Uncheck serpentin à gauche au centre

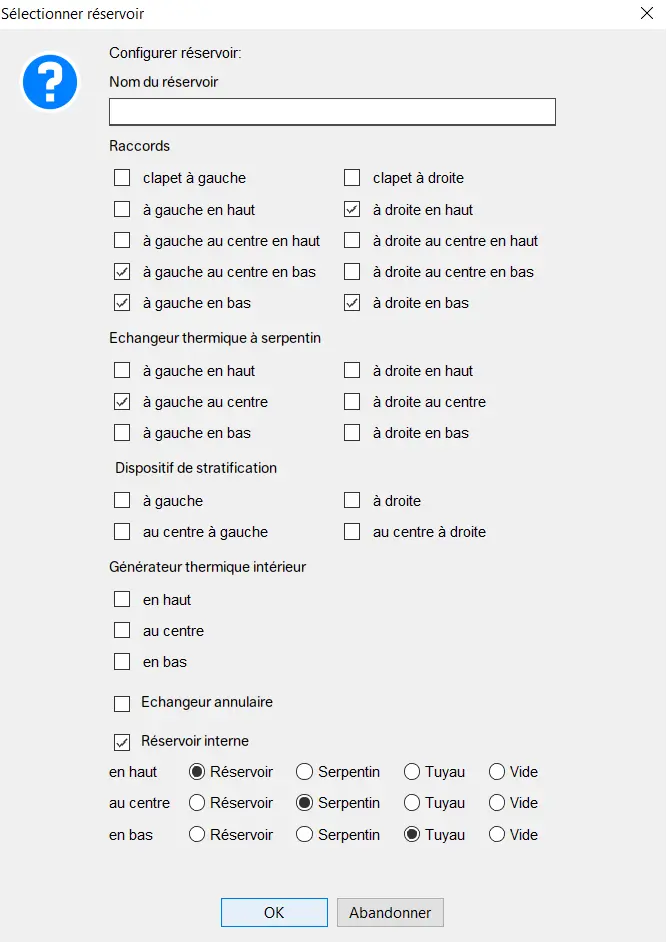pyautogui.click(x=122, y=402)
